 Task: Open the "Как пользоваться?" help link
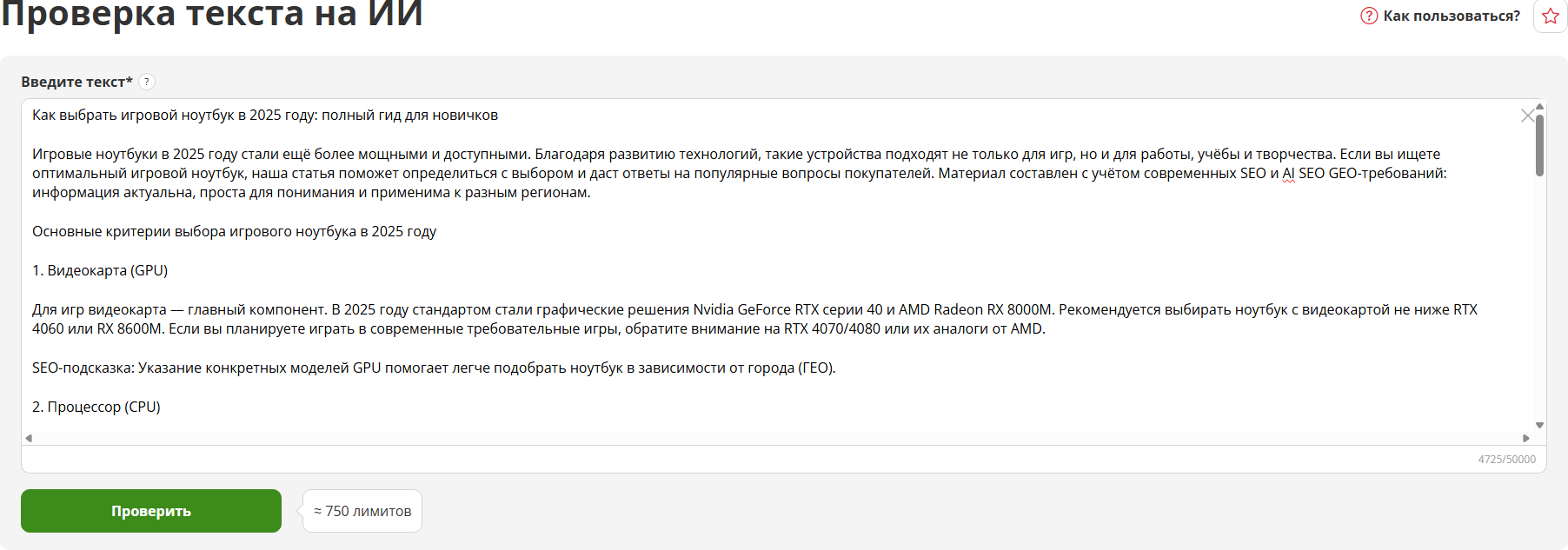click(x=1451, y=16)
